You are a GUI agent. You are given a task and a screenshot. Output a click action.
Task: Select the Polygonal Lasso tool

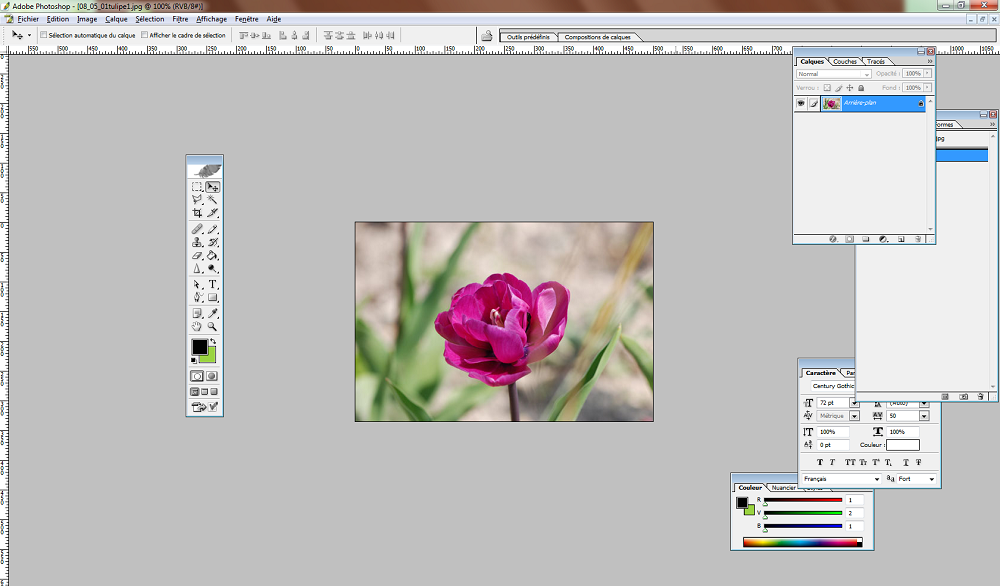[x=197, y=200]
